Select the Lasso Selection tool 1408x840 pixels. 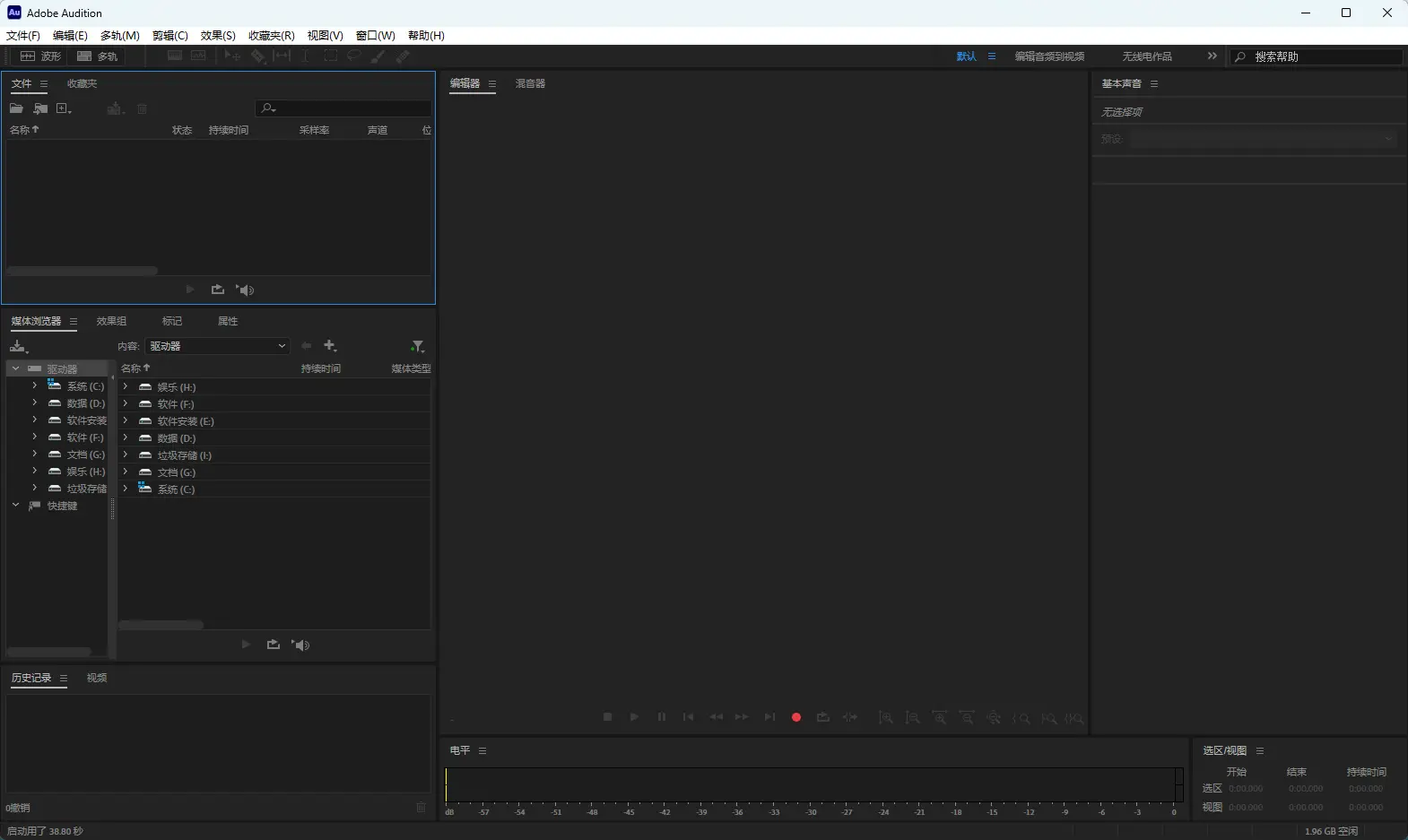pos(354,56)
